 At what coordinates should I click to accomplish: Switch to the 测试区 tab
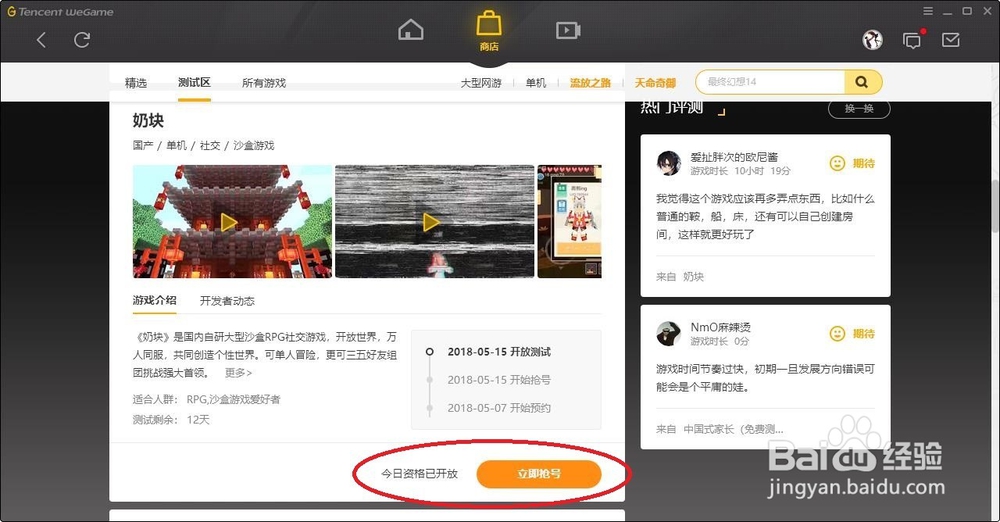pyautogui.click(x=194, y=82)
